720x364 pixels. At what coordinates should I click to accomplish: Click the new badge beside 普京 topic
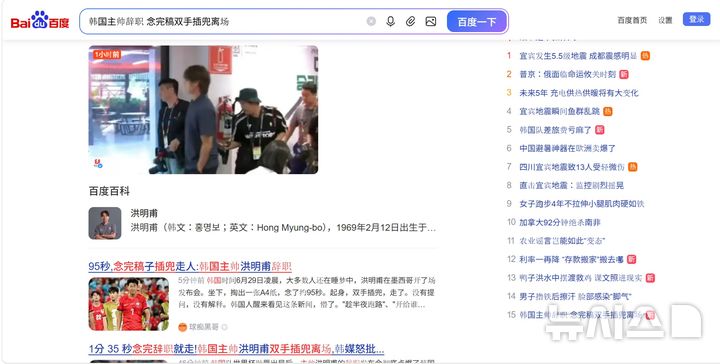[624, 74]
